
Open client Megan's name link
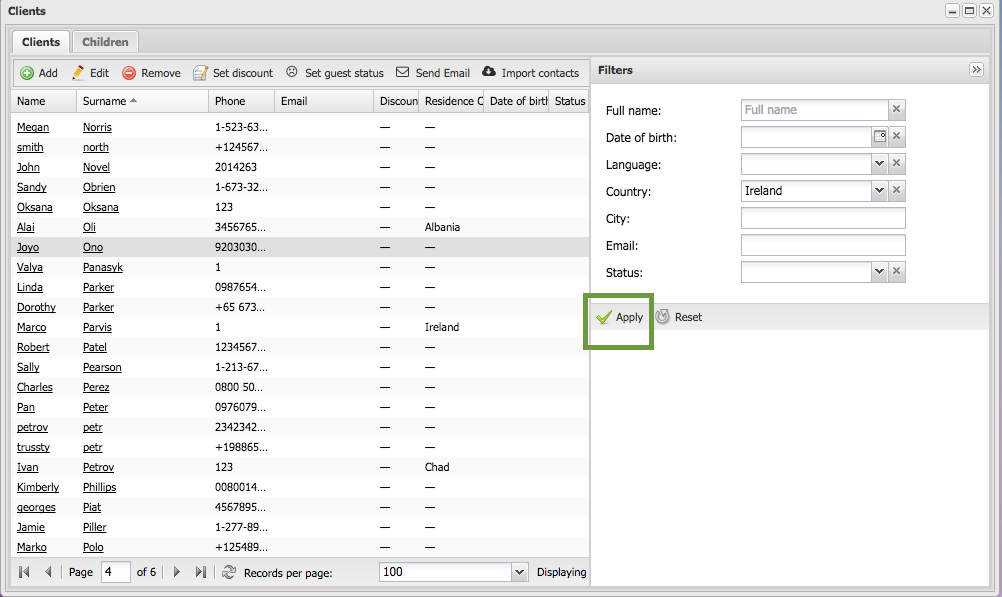[x=33, y=127]
